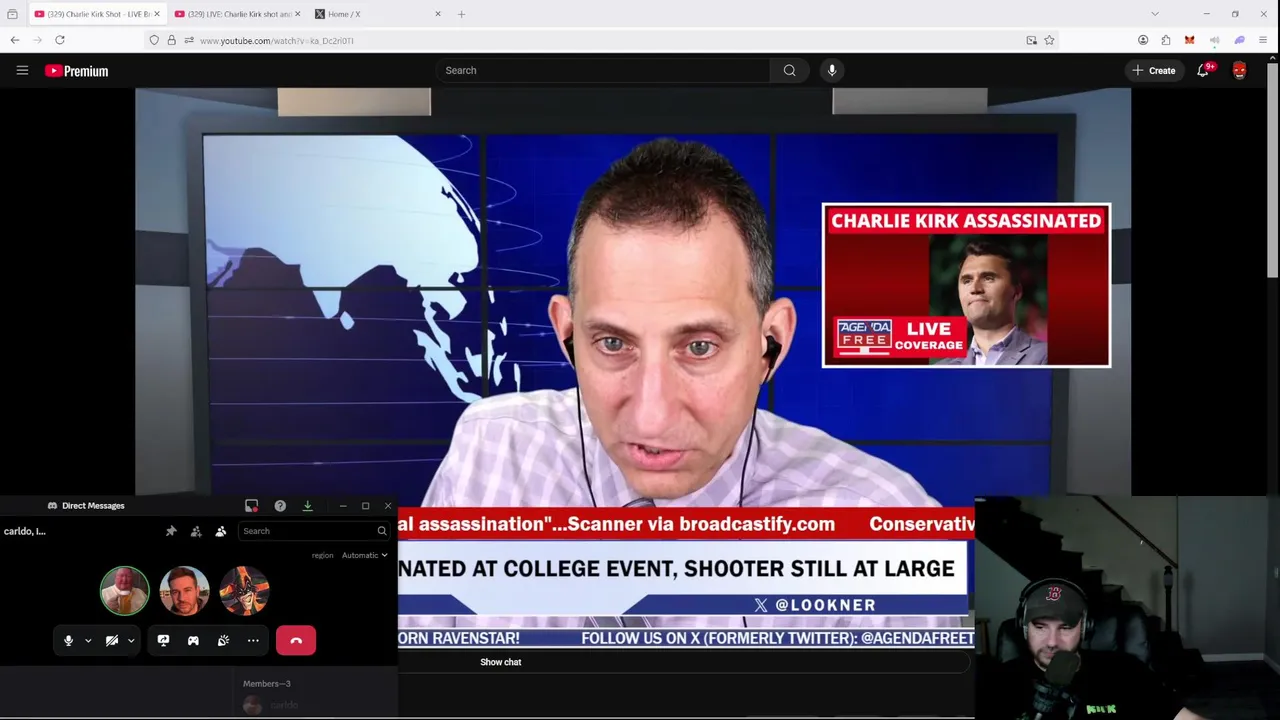Click the carldo group DM title
The width and height of the screenshot is (1280, 720).
pyautogui.click(x=25, y=531)
